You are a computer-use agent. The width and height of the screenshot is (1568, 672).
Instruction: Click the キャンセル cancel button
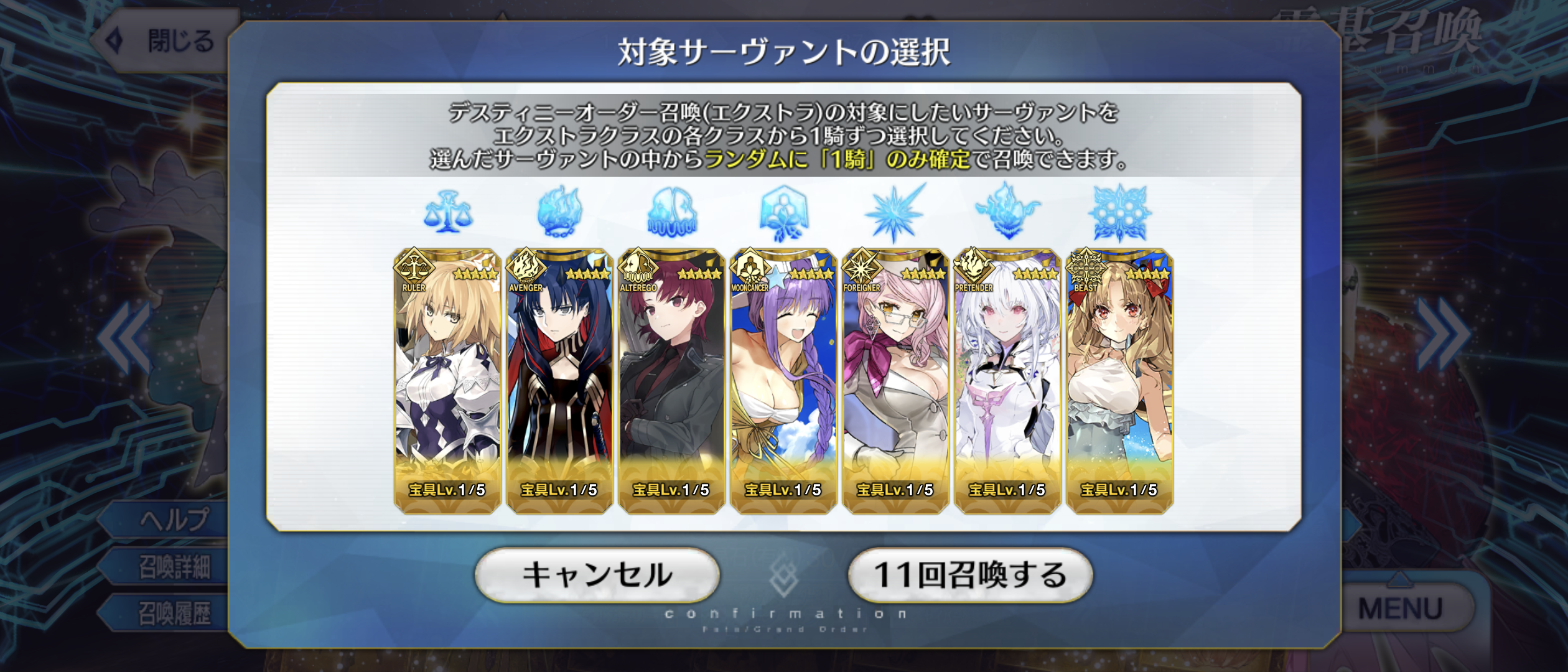pos(597,575)
